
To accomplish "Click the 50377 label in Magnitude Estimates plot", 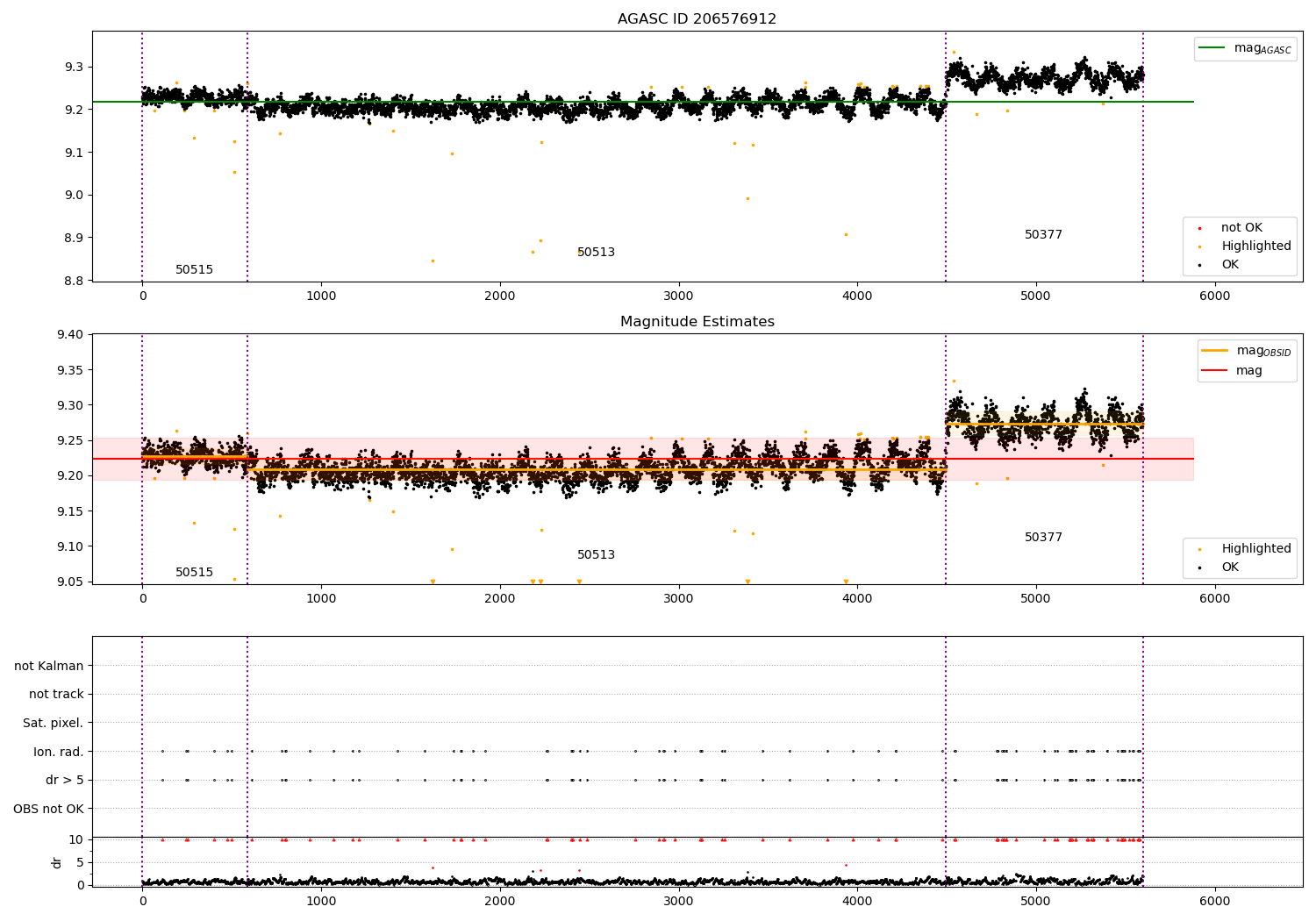I will (1043, 537).
